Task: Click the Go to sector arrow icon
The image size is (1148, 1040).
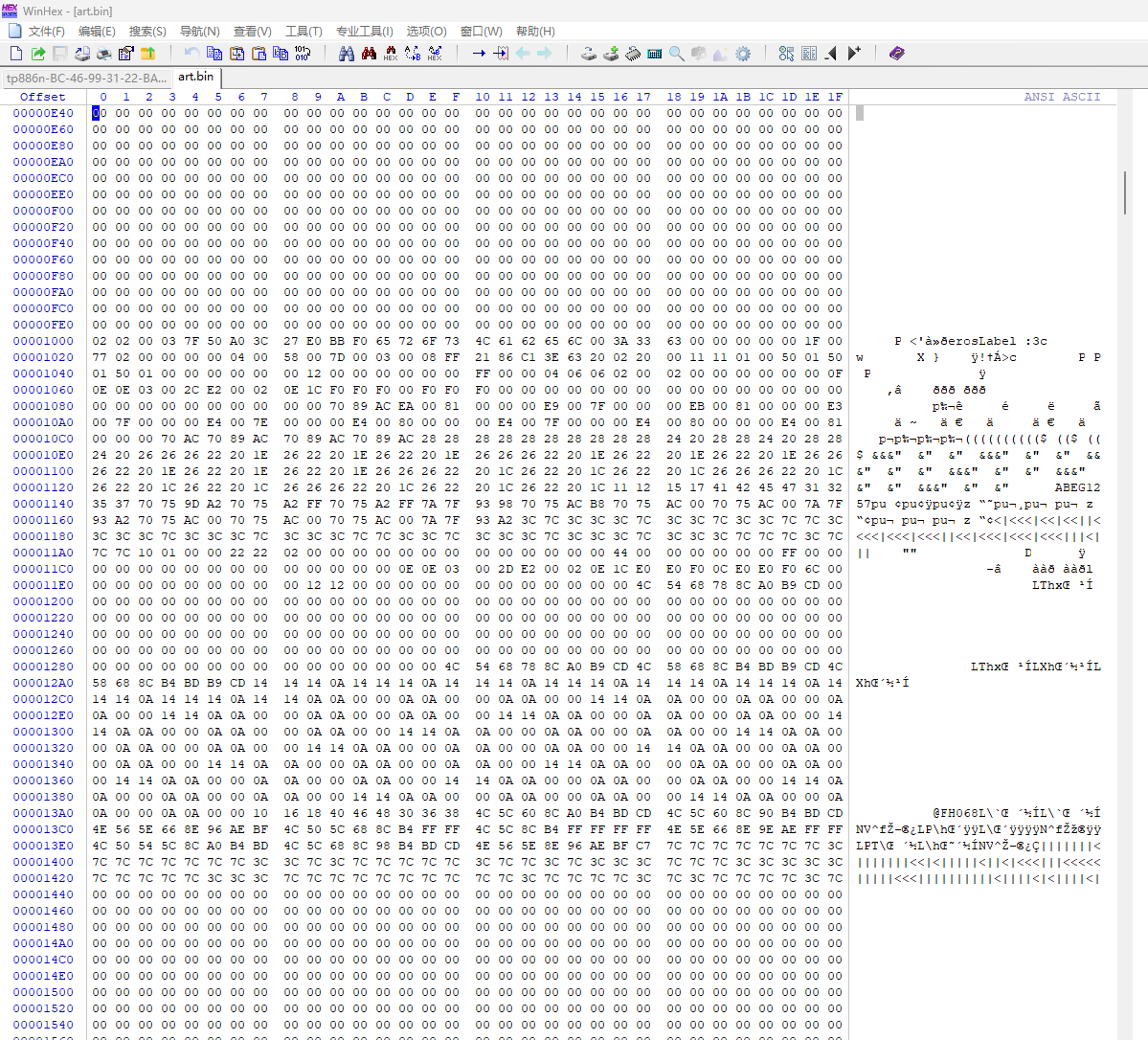Action: pos(501,54)
